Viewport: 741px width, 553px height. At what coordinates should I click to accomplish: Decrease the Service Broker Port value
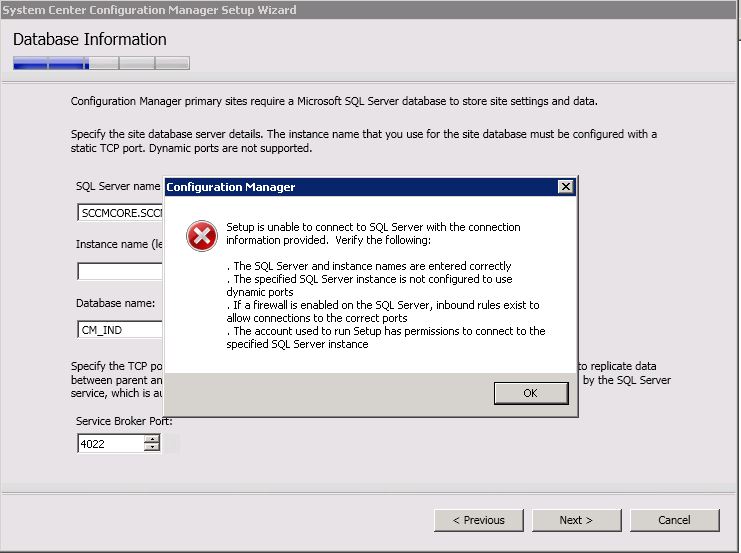pyautogui.click(x=152, y=448)
